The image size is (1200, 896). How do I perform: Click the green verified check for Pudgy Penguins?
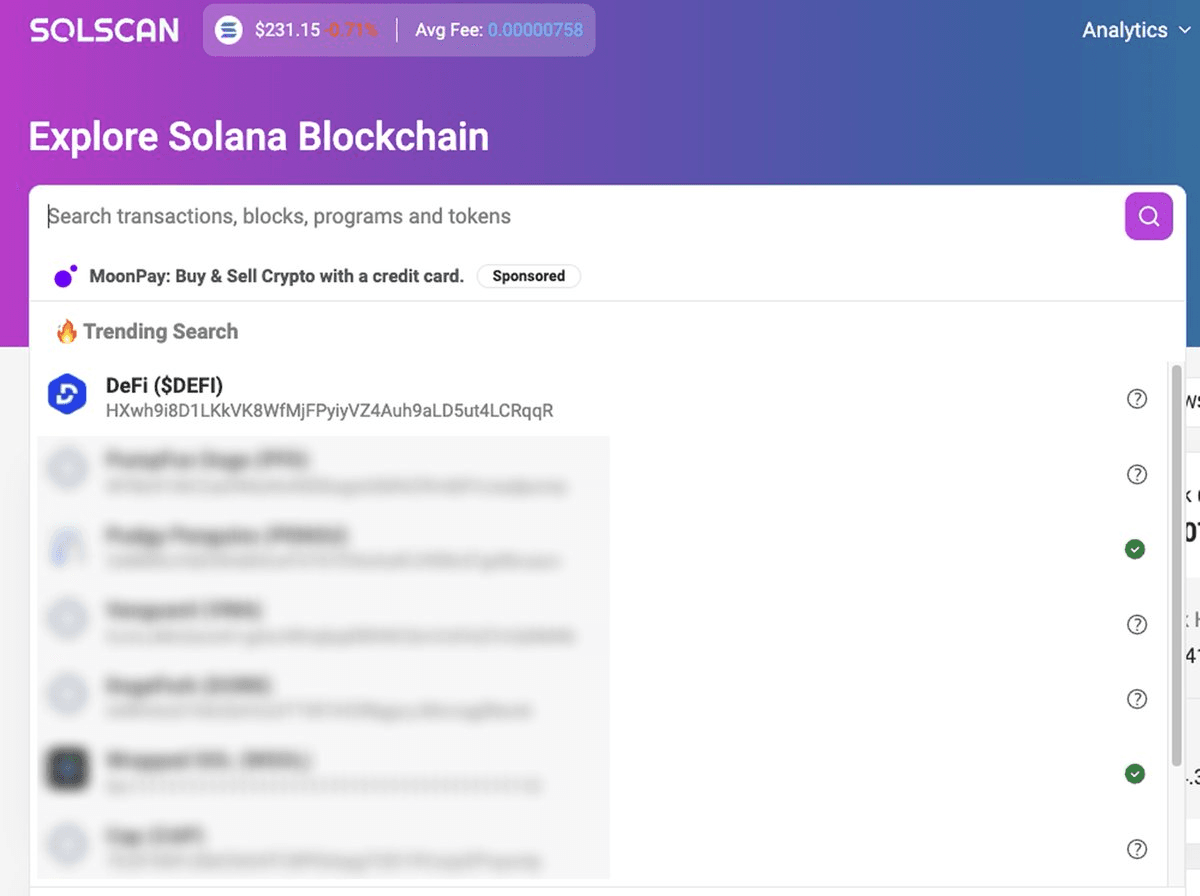point(1135,549)
